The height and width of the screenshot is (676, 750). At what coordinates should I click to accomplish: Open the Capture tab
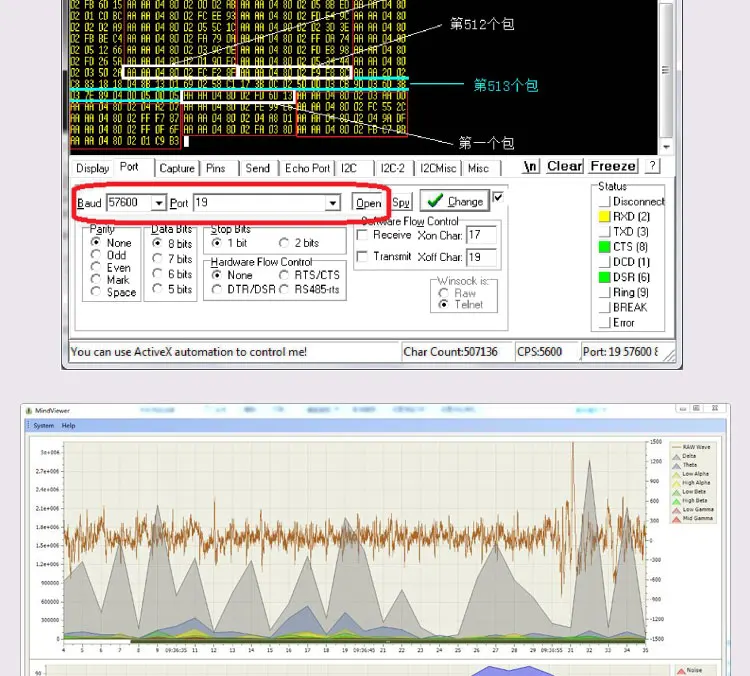[177, 168]
